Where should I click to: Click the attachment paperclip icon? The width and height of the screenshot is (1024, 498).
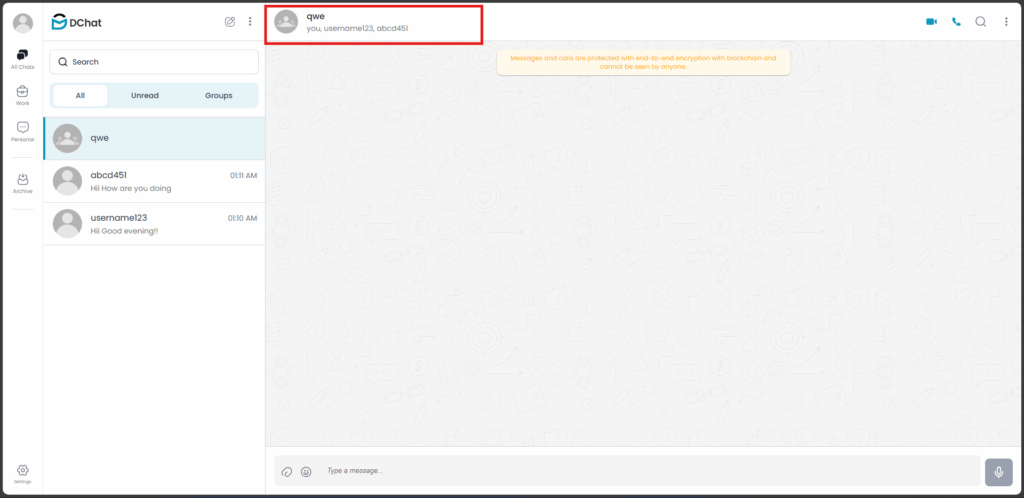287,471
